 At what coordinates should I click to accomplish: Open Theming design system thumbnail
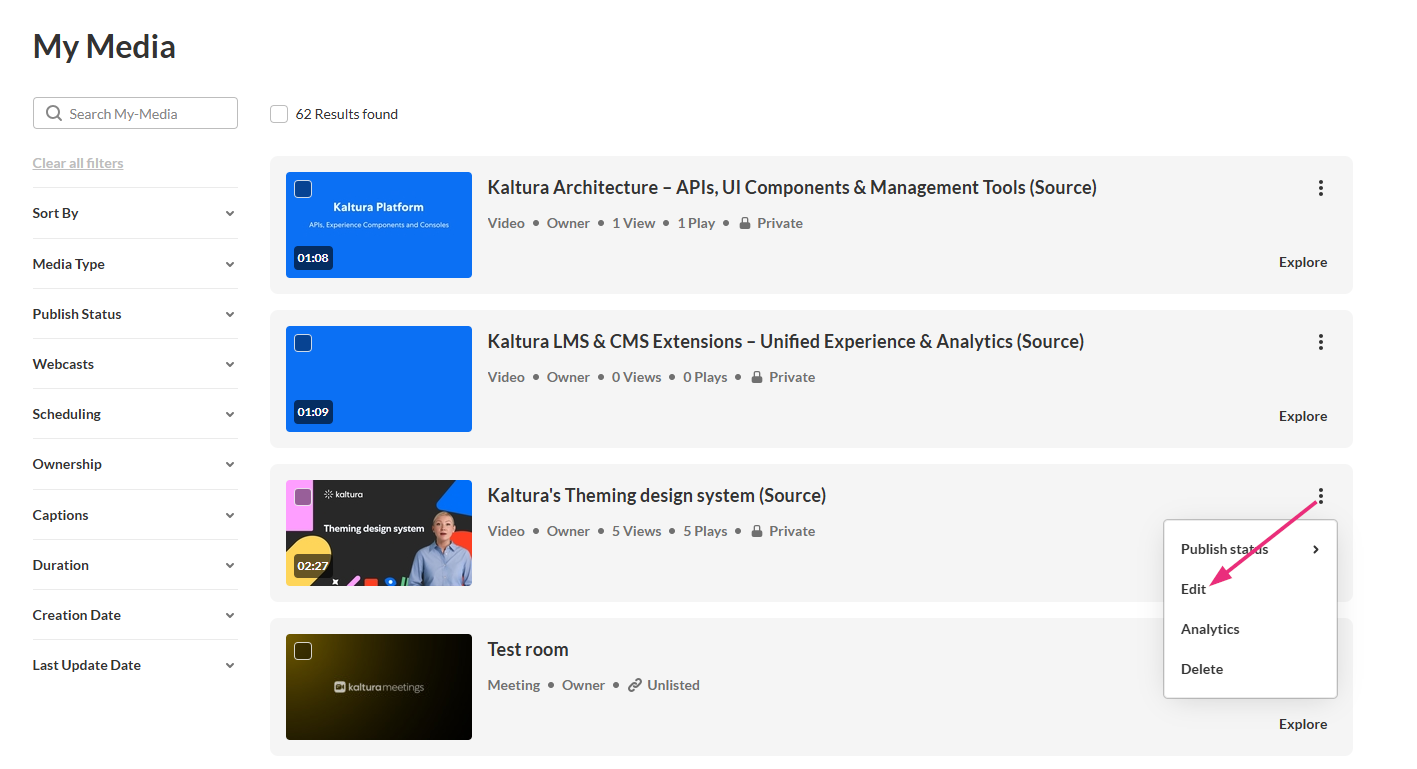379,533
